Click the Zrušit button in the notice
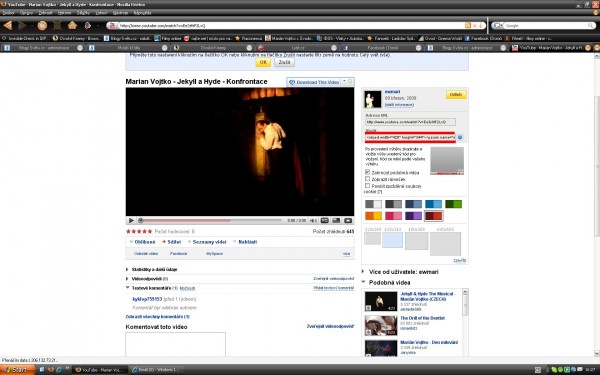This screenshot has width=600, height=375. [284, 62]
